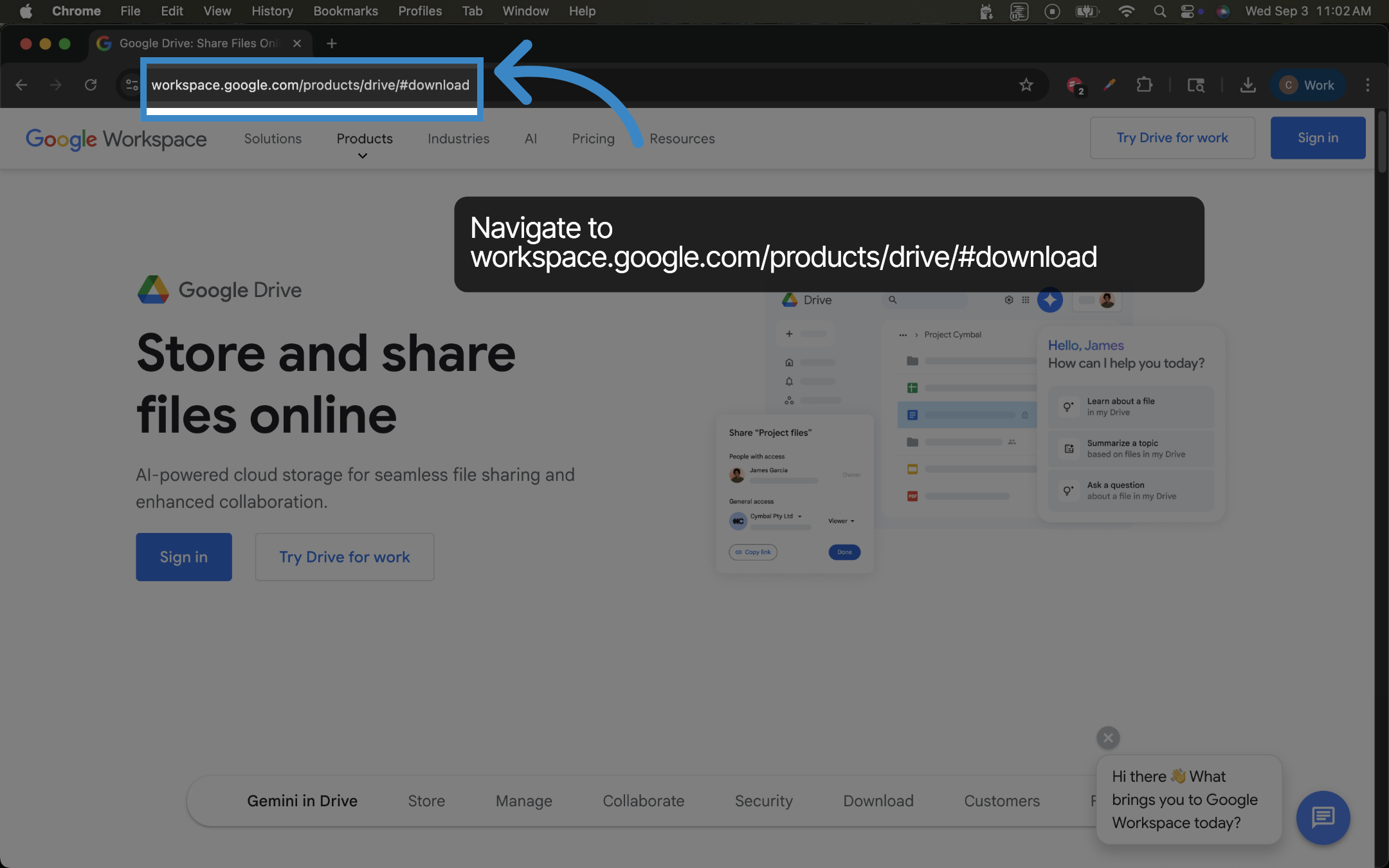Image resolution: width=1389 pixels, height=868 pixels.
Task: Open Chrome three-dot menu
Action: pyautogui.click(x=1368, y=85)
